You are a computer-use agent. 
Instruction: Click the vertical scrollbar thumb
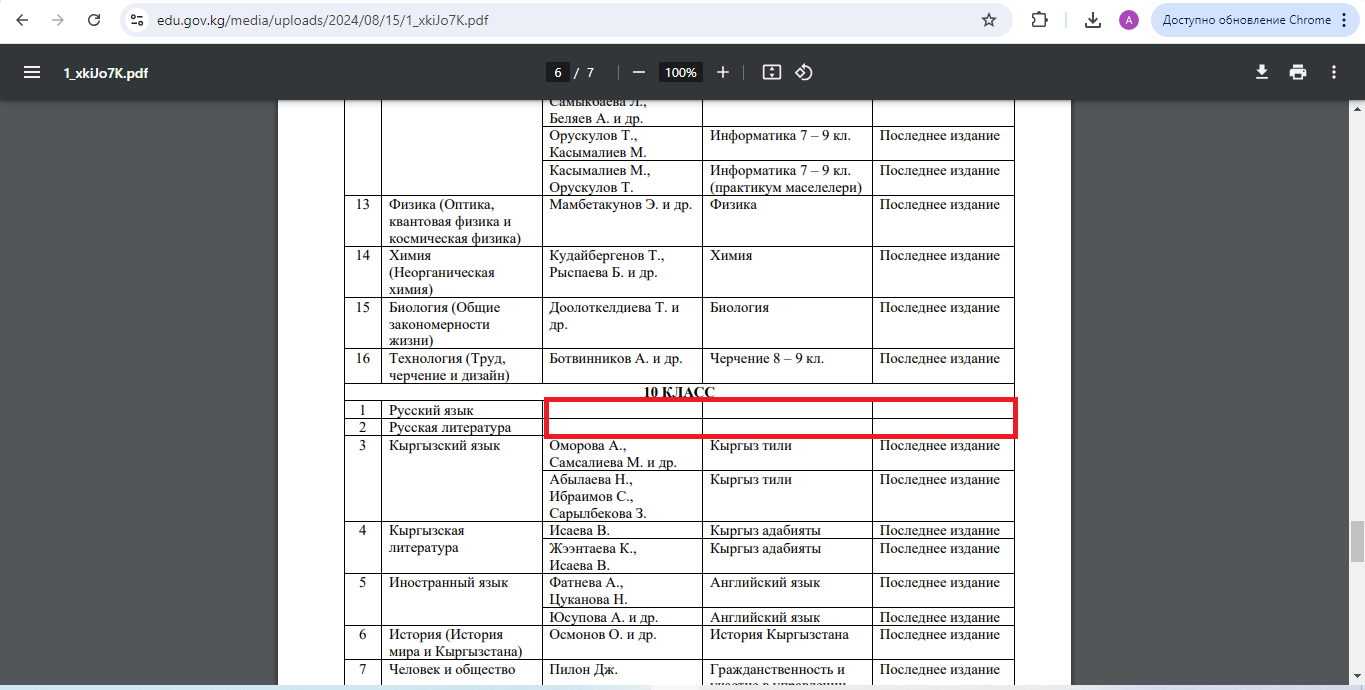pos(1357,541)
